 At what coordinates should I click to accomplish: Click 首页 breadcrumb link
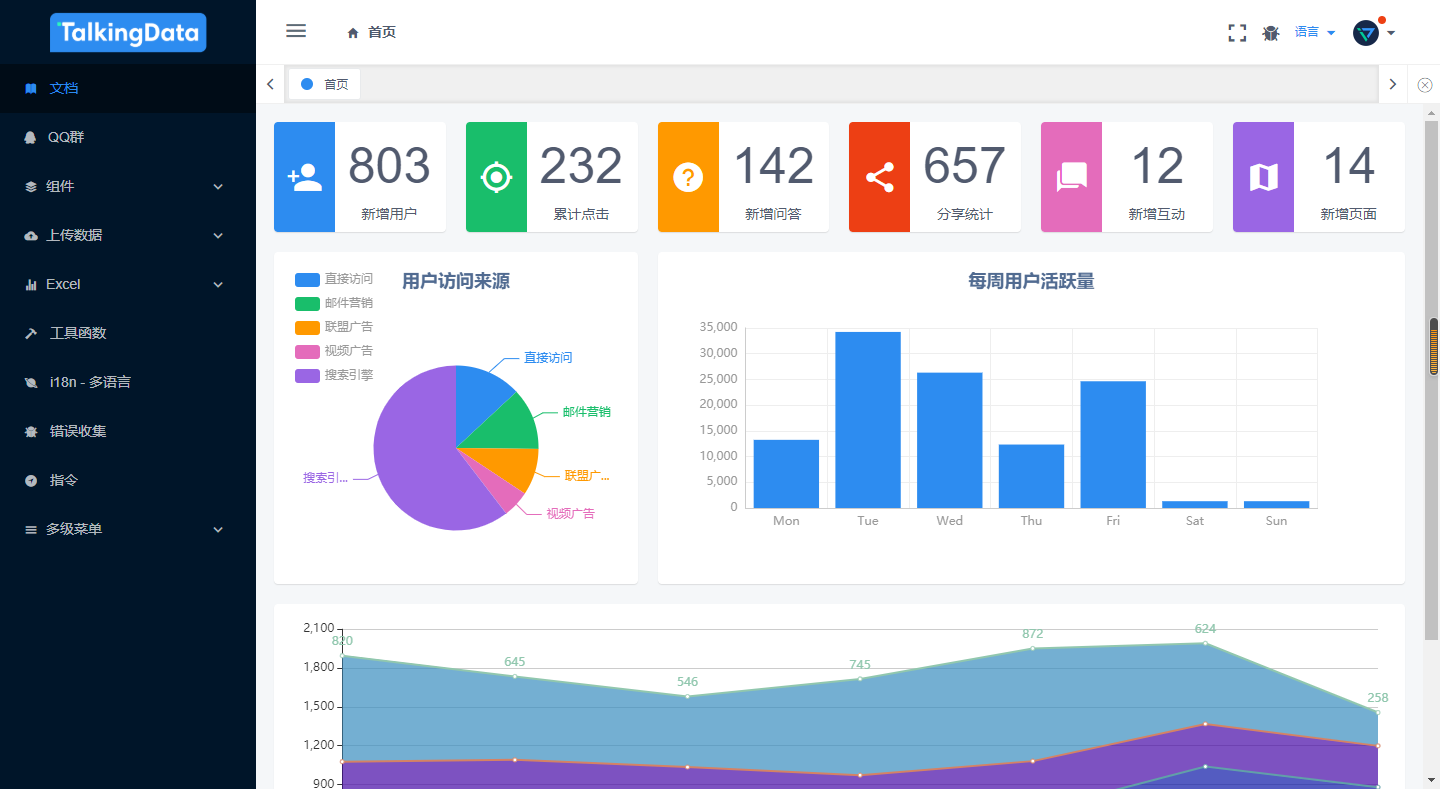(x=382, y=33)
